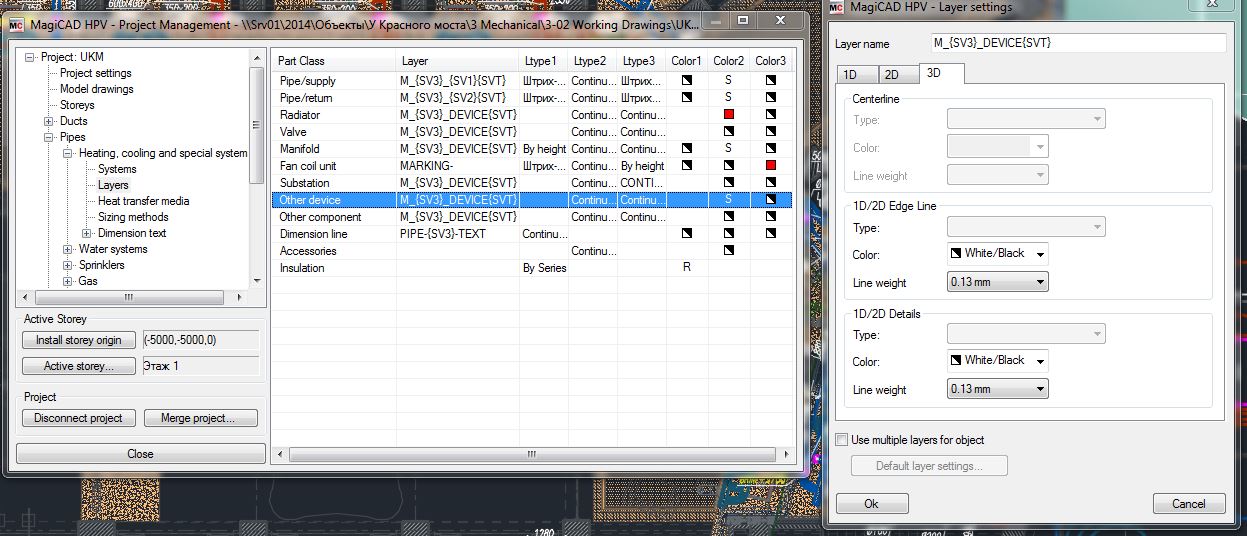This screenshot has height=536, width=1247.
Task: Expand the Gas tree node
Action: (x=68, y=281)
